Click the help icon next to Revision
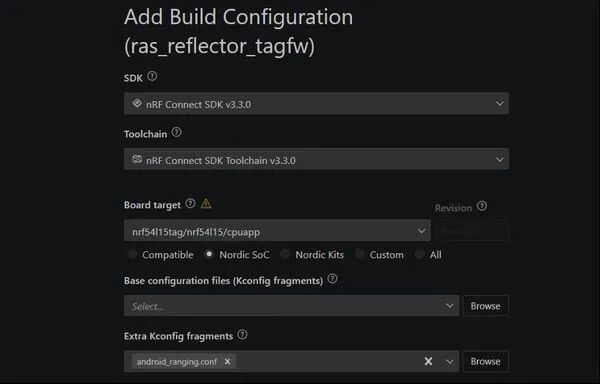The height and width of the screenshot is (384, 600). pos(482,207)
